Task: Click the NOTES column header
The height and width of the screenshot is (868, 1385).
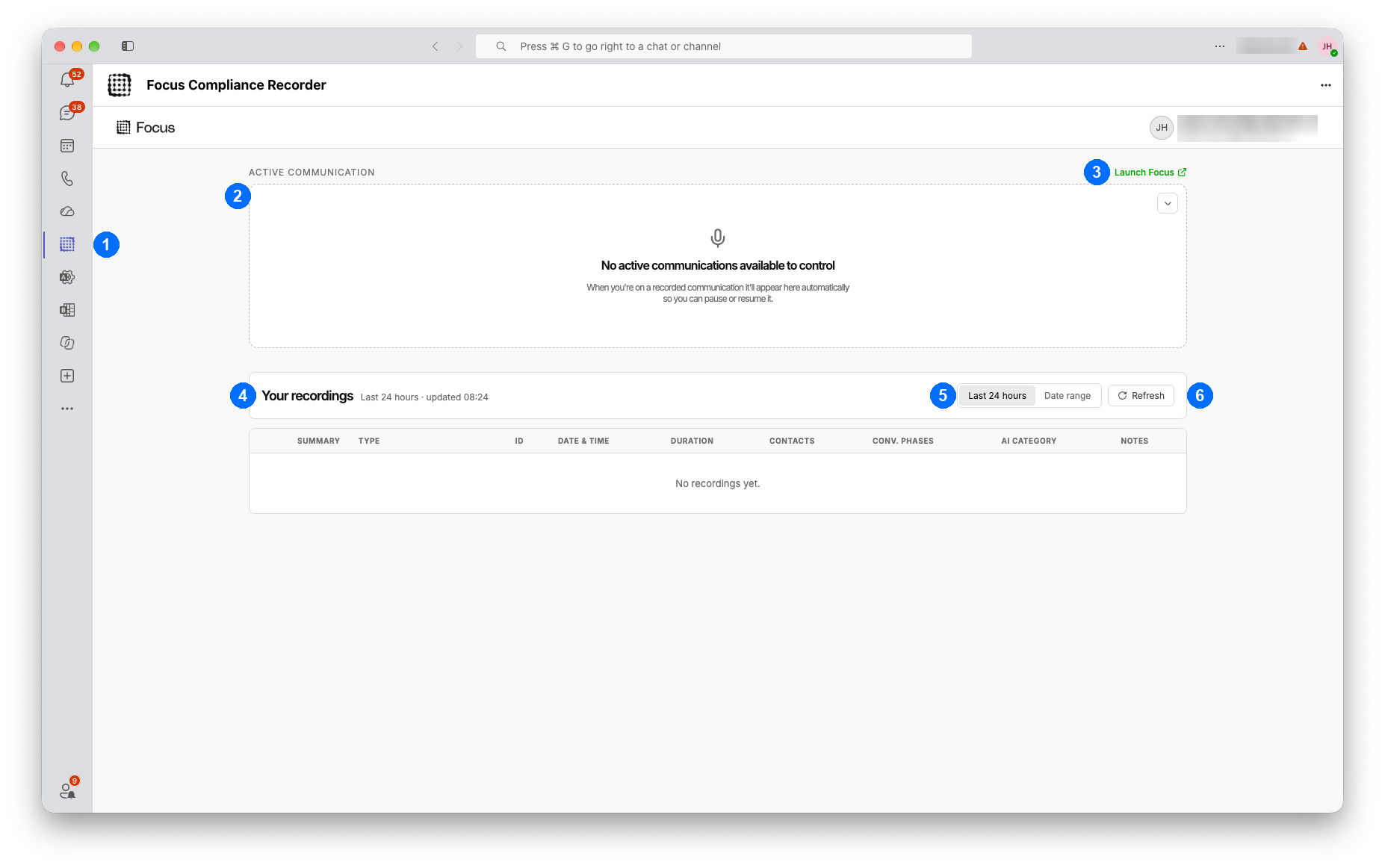Action: 1134,441
